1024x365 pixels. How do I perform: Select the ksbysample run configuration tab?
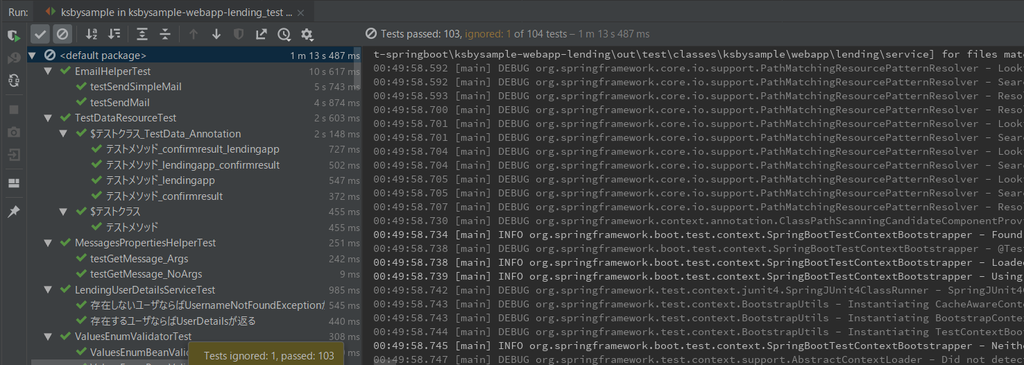point(173,11)
